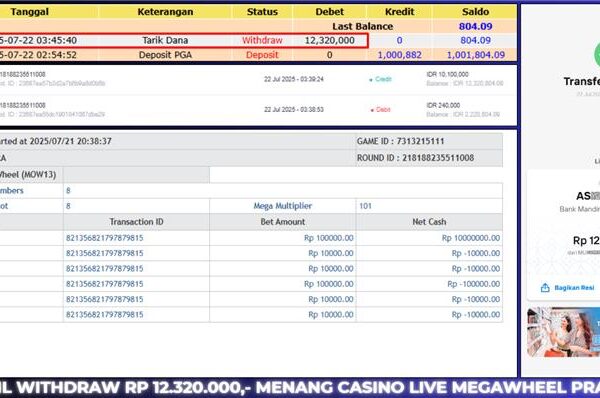The image size is (600, 398).
Task: Click the Debet column header
Action: (x=329, y=11)
